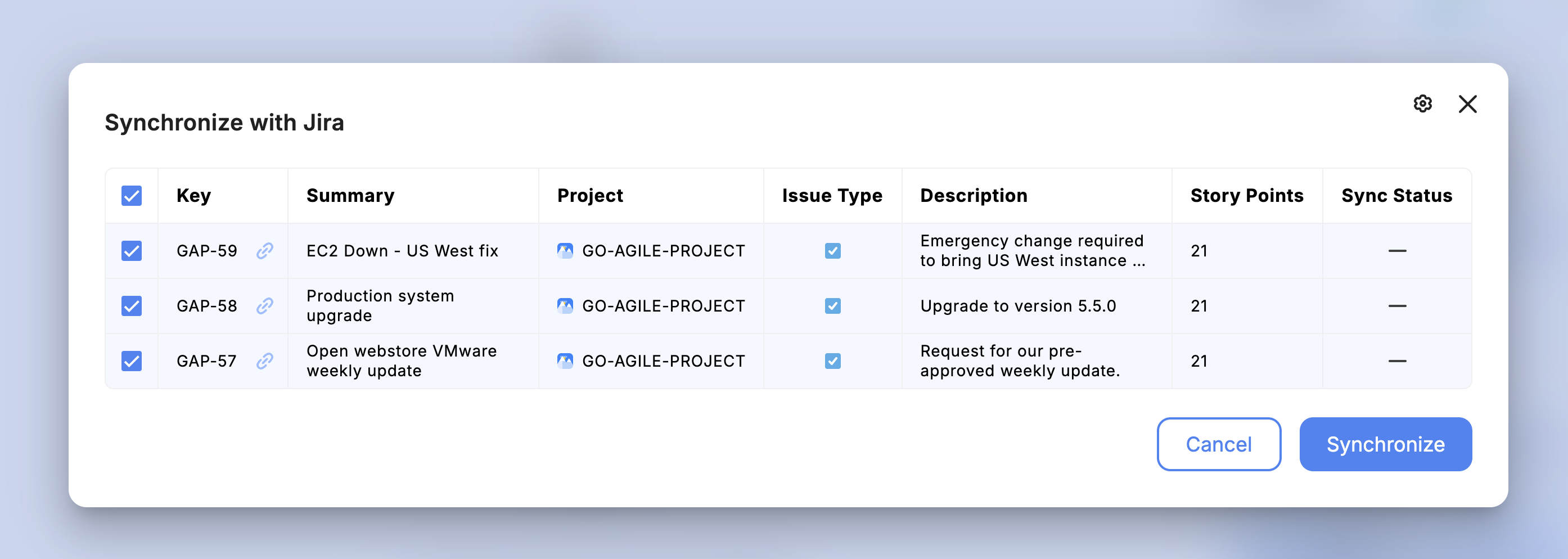Screen dimensions: 1568x559
Task: Click the link icon next to GAP-57
Action: [x=264, y=360]
